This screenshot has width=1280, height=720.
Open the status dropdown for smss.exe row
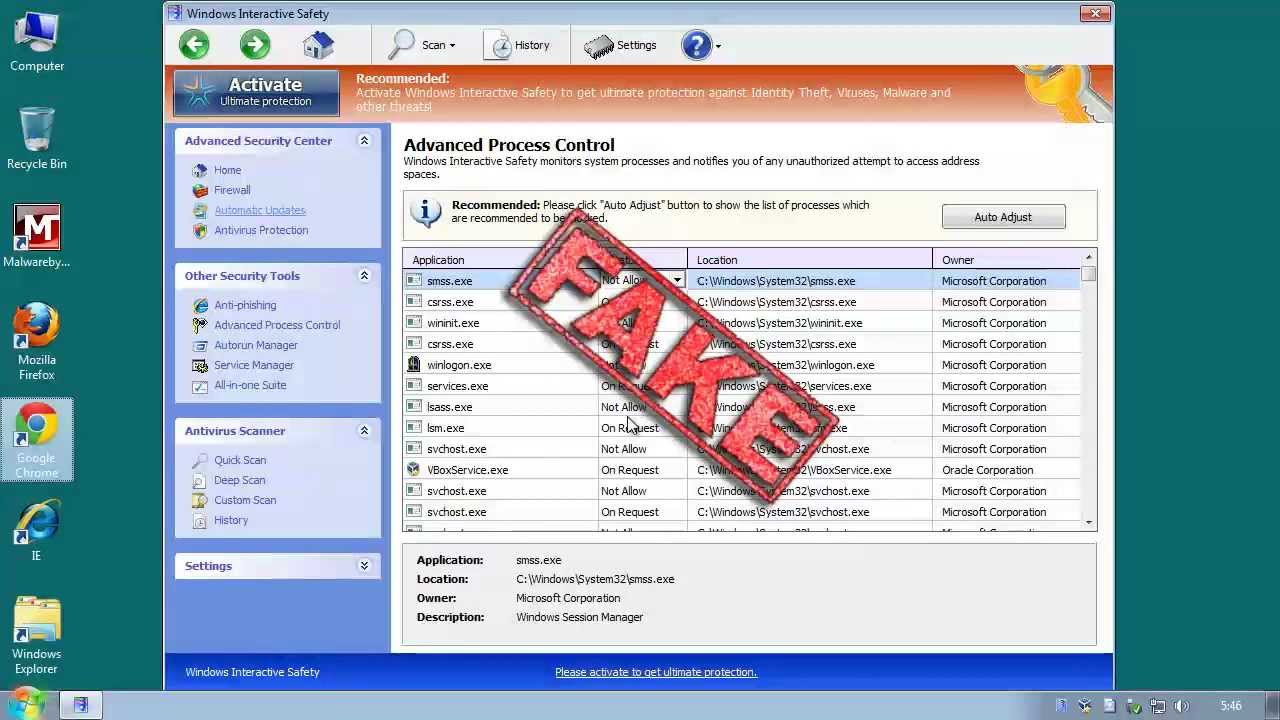[677, 281]
